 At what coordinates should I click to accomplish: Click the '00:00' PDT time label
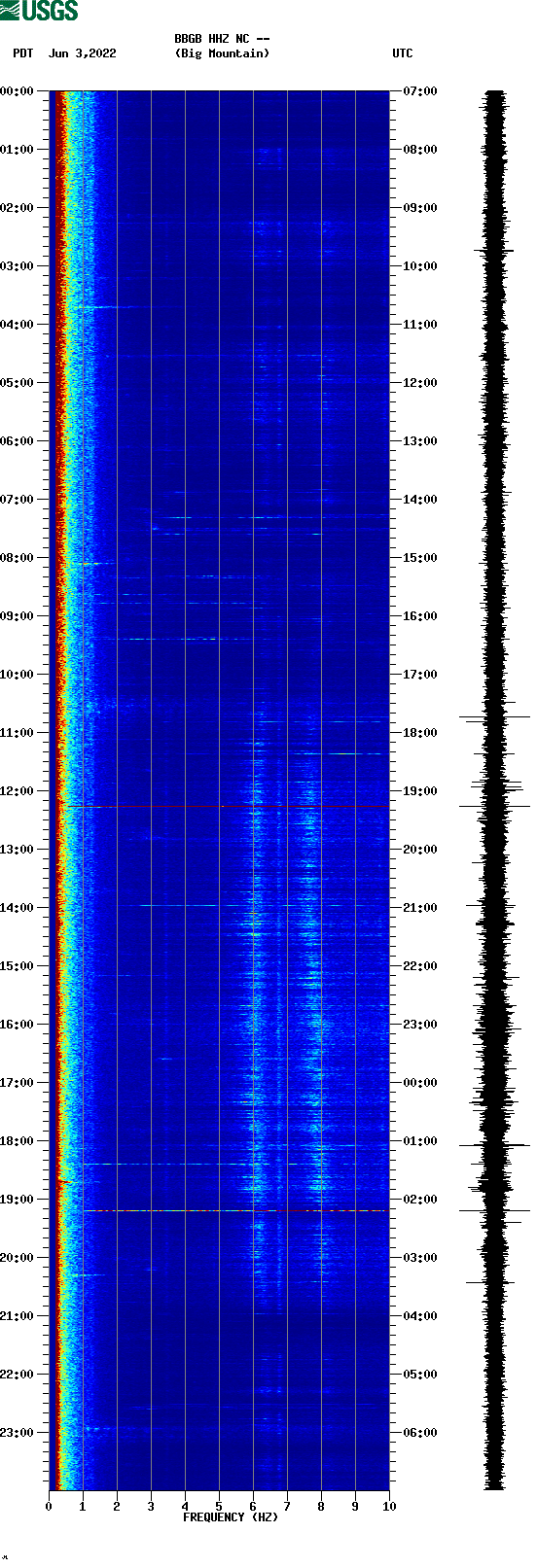point(18,91)
